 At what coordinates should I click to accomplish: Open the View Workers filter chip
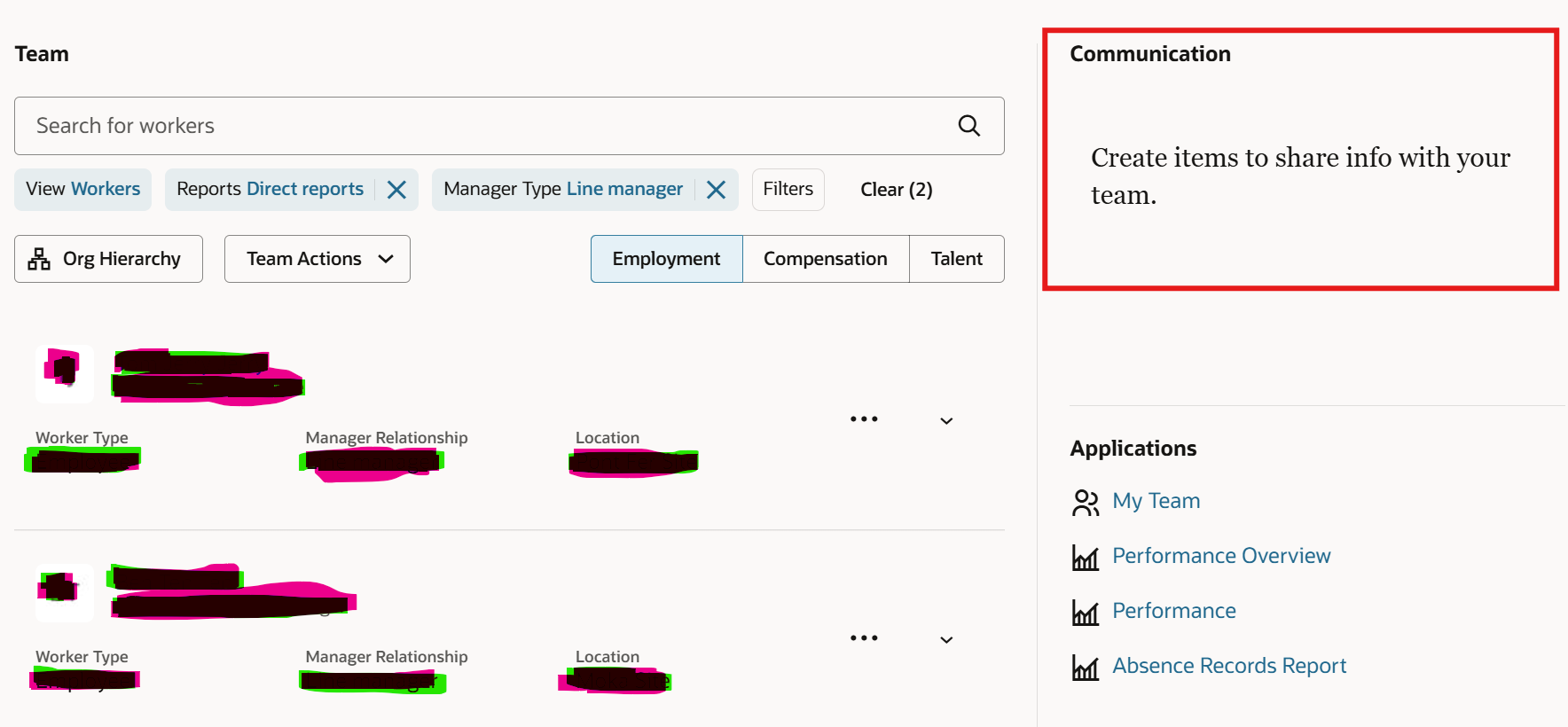tap(83, 190)
